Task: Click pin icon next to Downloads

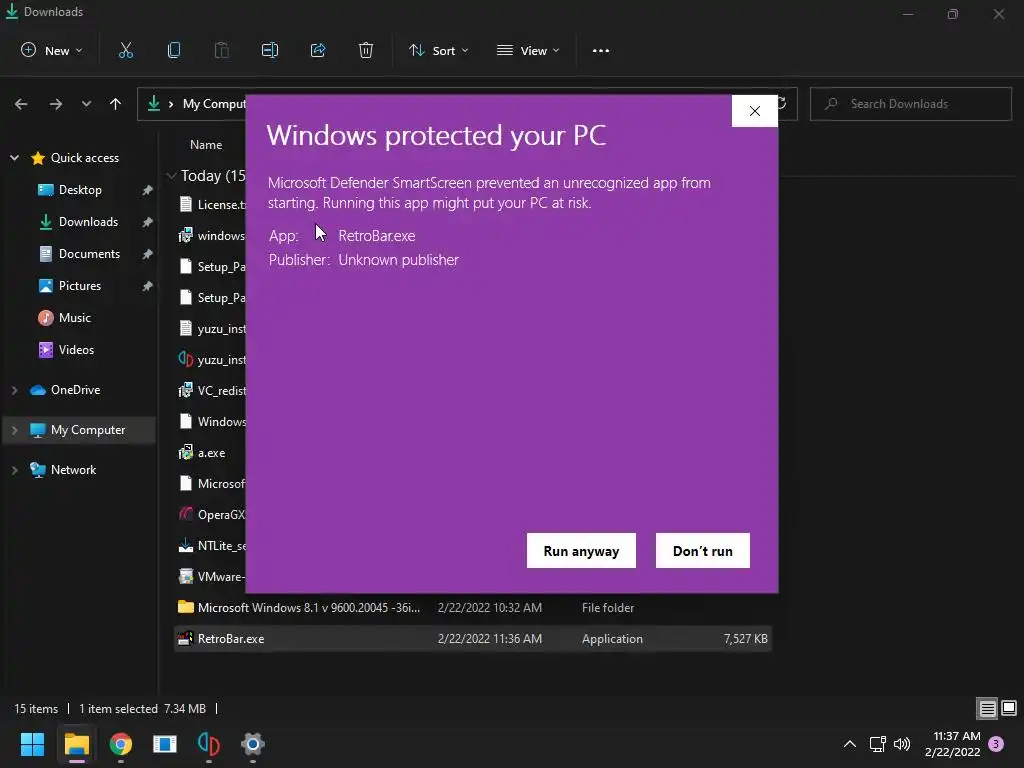Action: click(x=148, y=222)
